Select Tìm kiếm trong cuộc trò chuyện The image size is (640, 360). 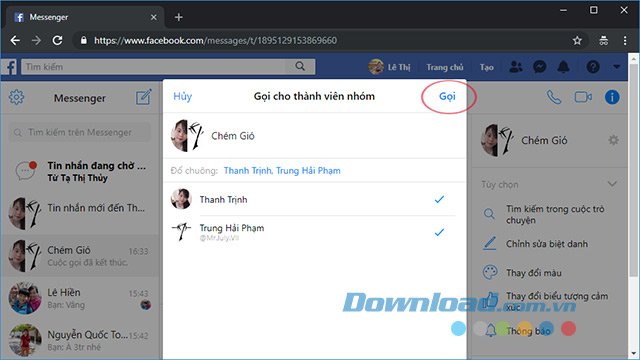pos(555,214)
